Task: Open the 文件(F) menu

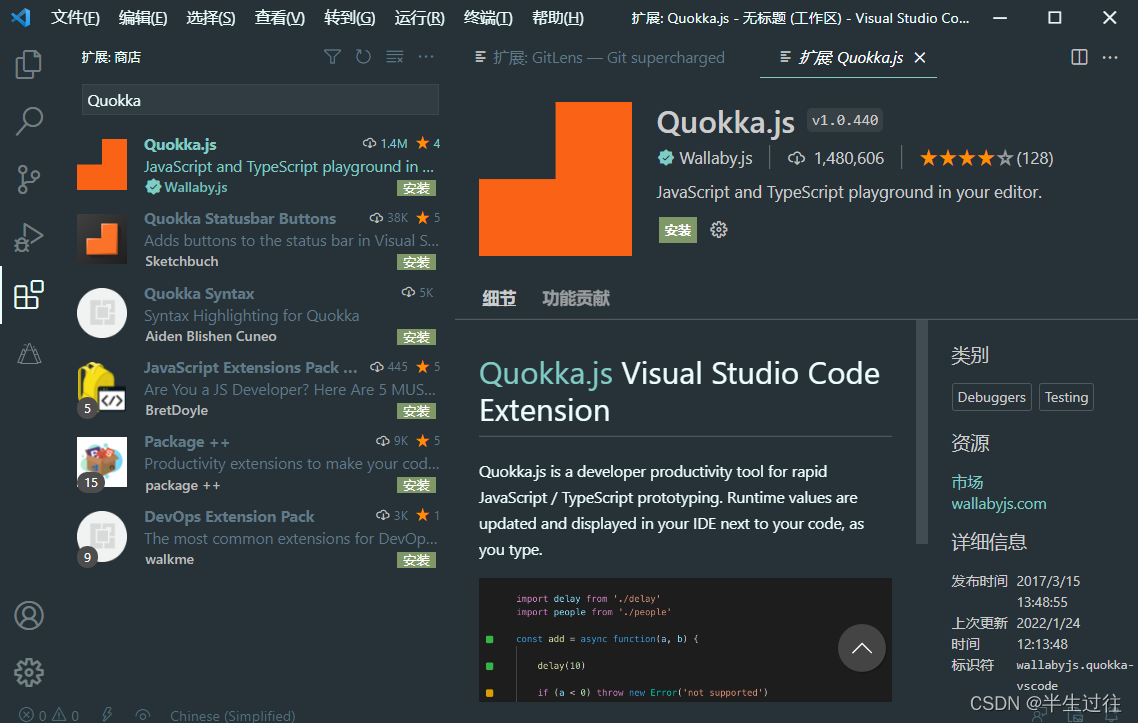Action: pos(75,17)
